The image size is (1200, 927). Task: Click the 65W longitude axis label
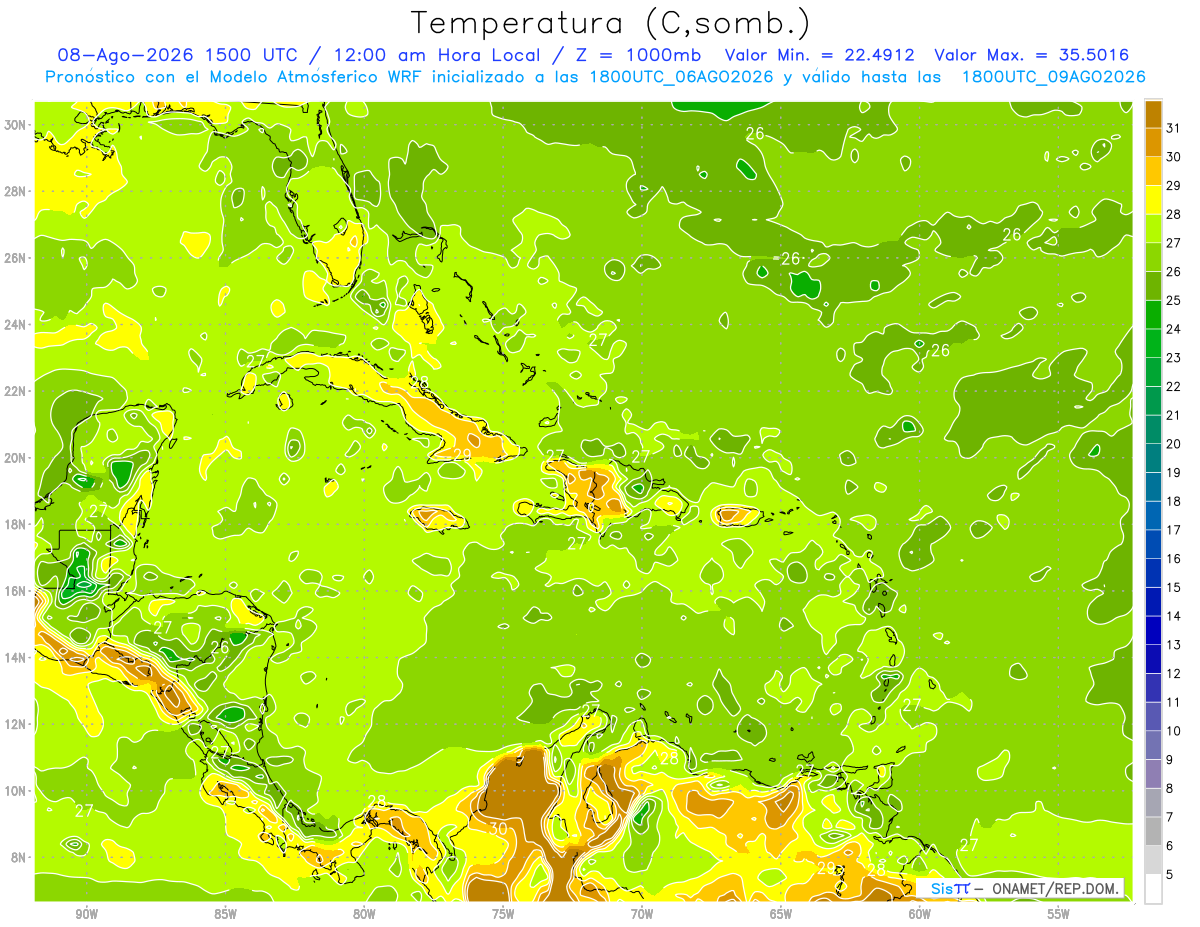781,914
